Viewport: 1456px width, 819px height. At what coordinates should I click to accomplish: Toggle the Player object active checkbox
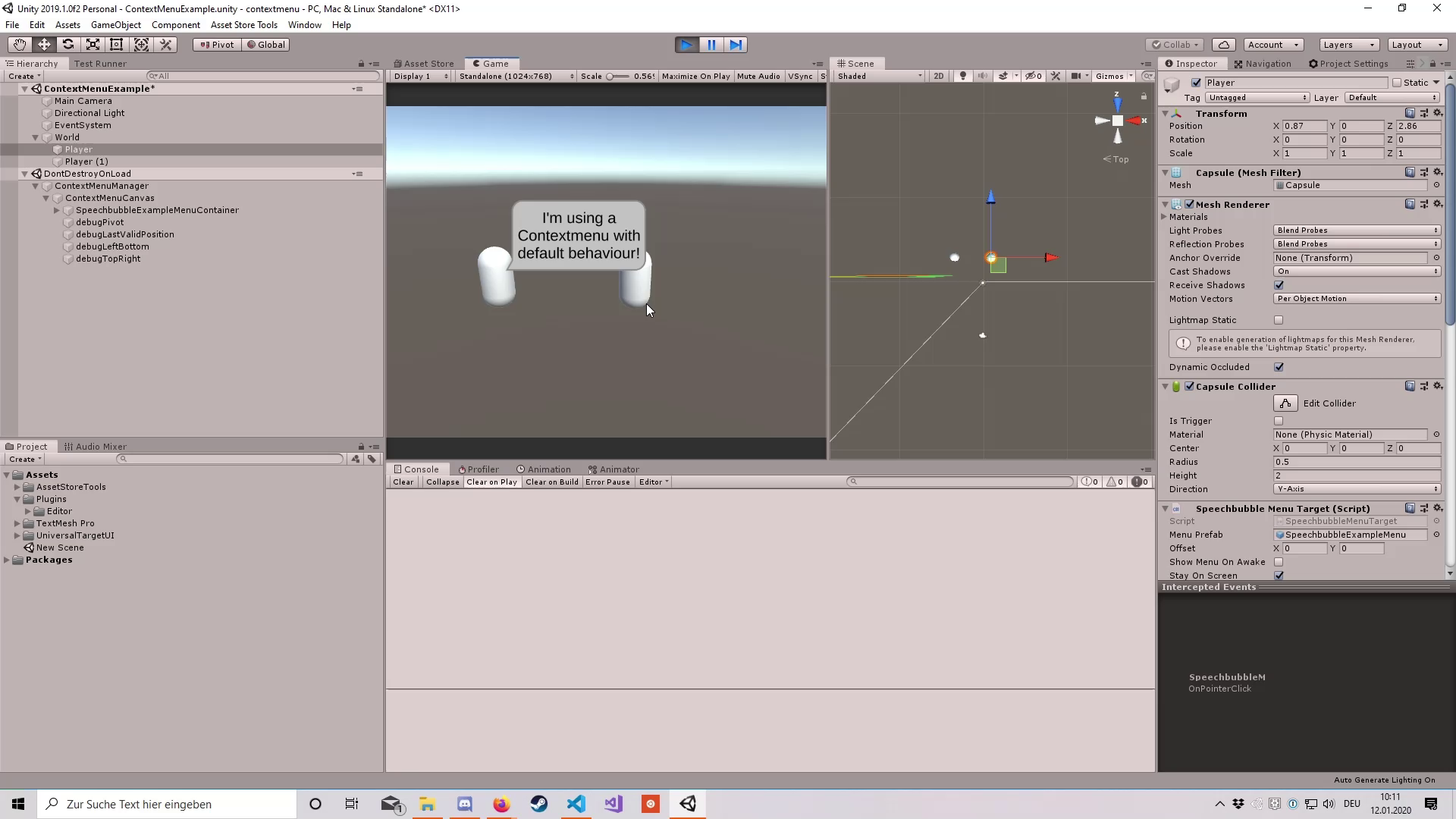[x=1197, y=83]
